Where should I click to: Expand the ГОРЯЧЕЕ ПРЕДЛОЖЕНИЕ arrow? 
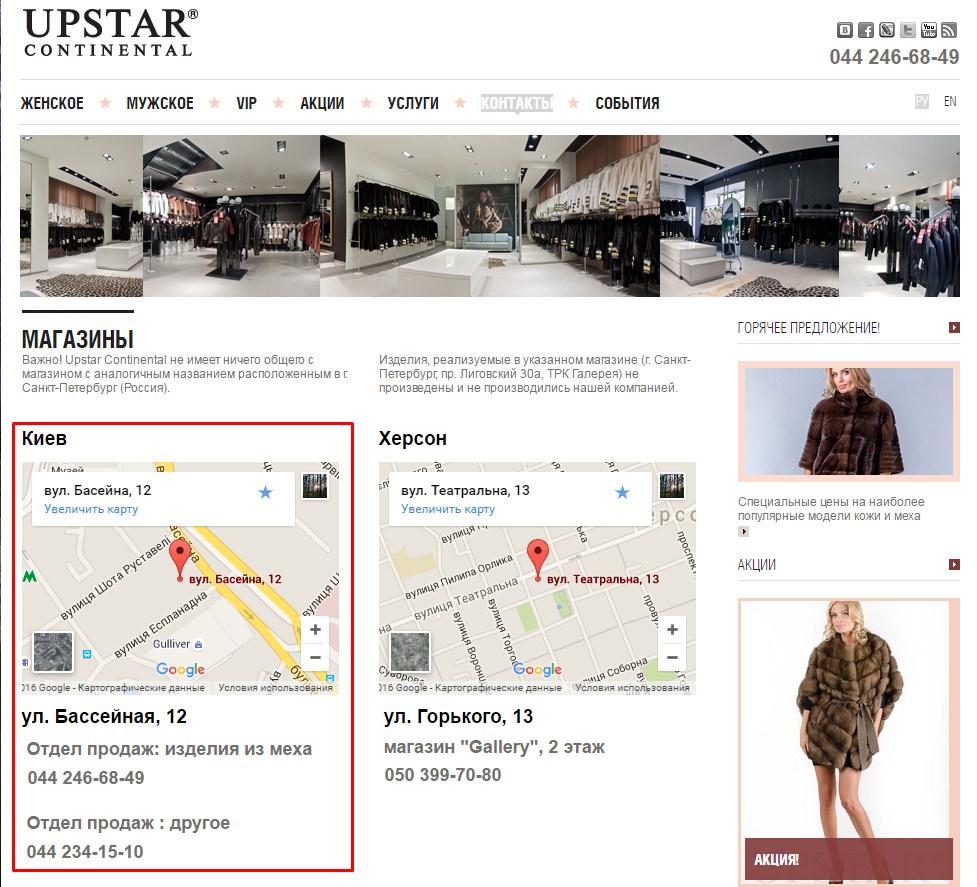(x=954, y=328)
